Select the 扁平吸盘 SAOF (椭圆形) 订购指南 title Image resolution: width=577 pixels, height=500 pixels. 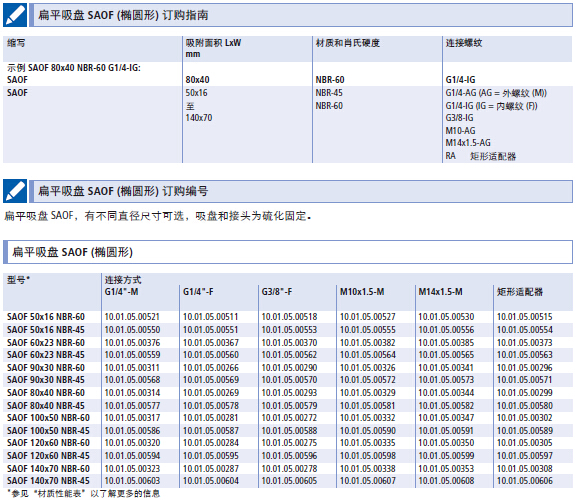123,15
